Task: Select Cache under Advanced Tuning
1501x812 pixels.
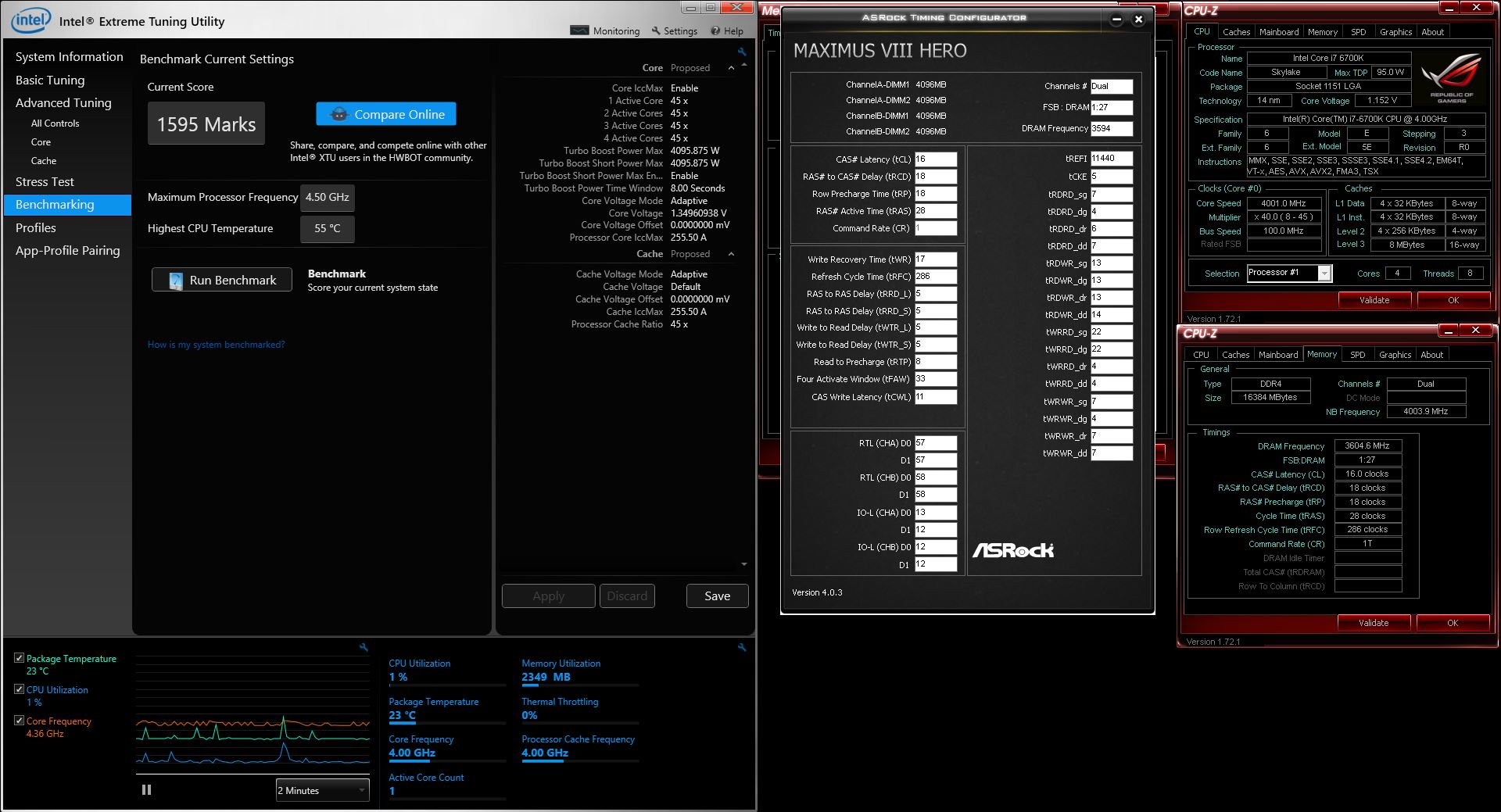Action: tap(44, 161)
